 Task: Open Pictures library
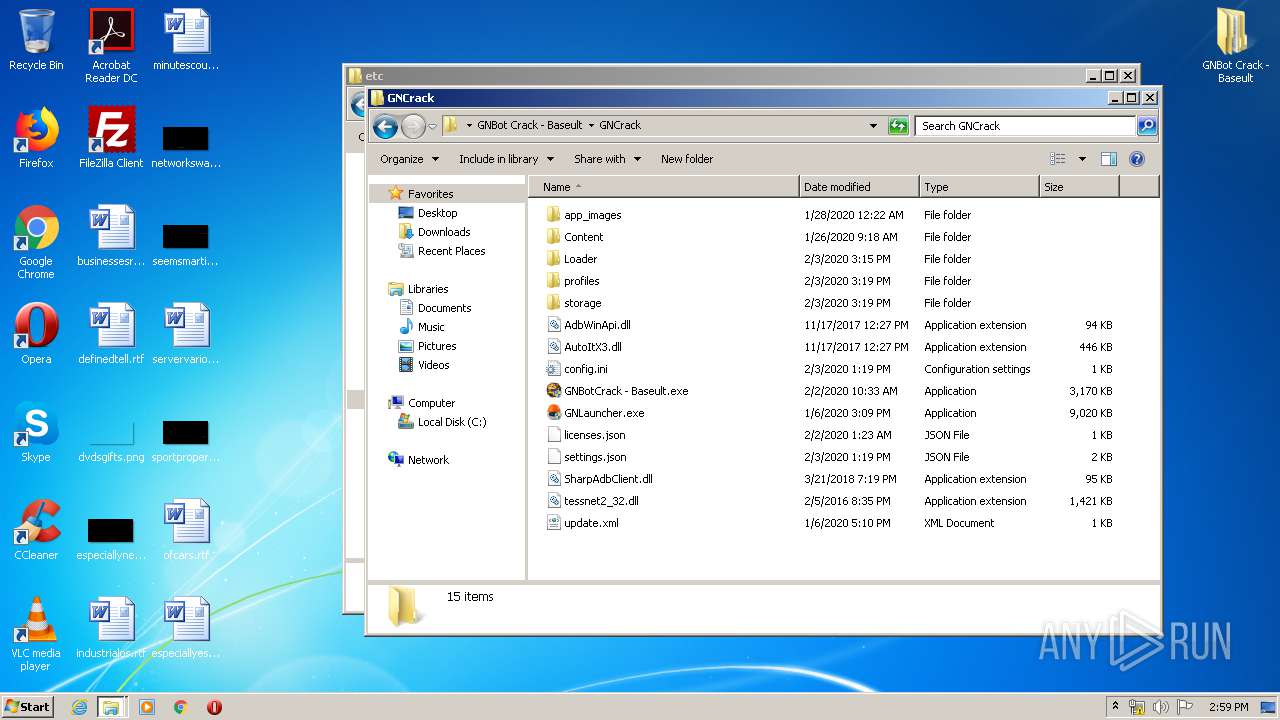(x=427, y=346)
